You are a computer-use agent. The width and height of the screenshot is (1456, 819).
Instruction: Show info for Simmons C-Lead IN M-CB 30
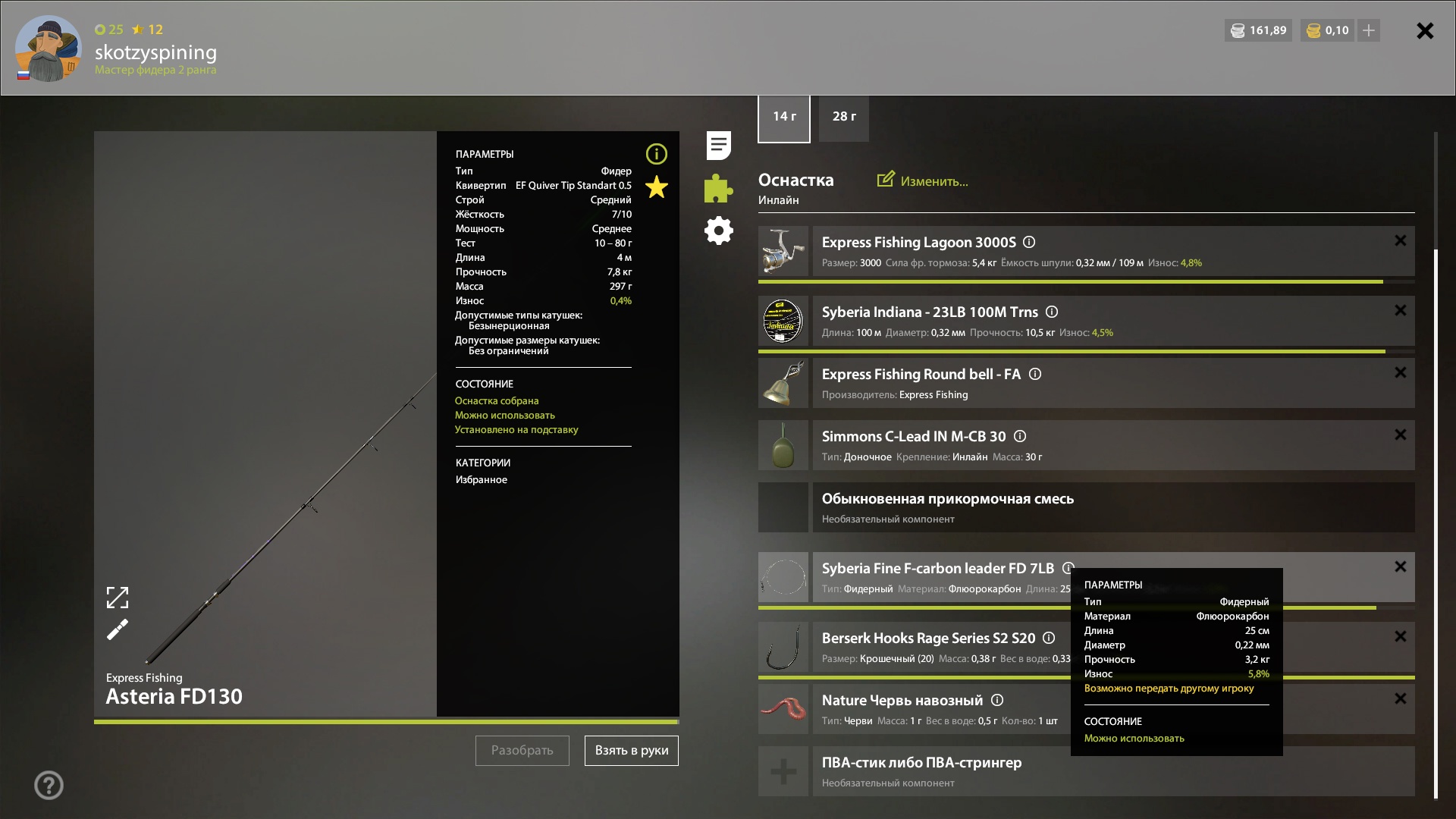pos(1020,436)
